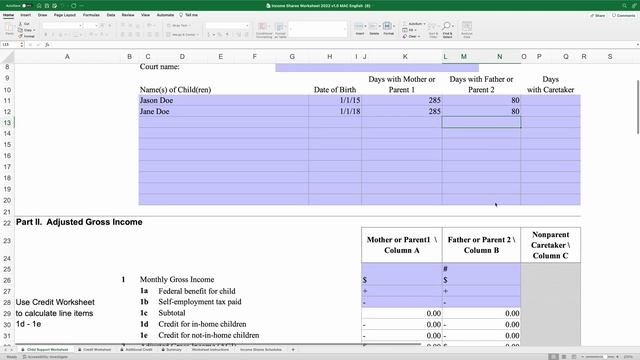Viewport: 640px width, 360px height.
Task: Select the Court name input cell
Action: tap(377, 67)
